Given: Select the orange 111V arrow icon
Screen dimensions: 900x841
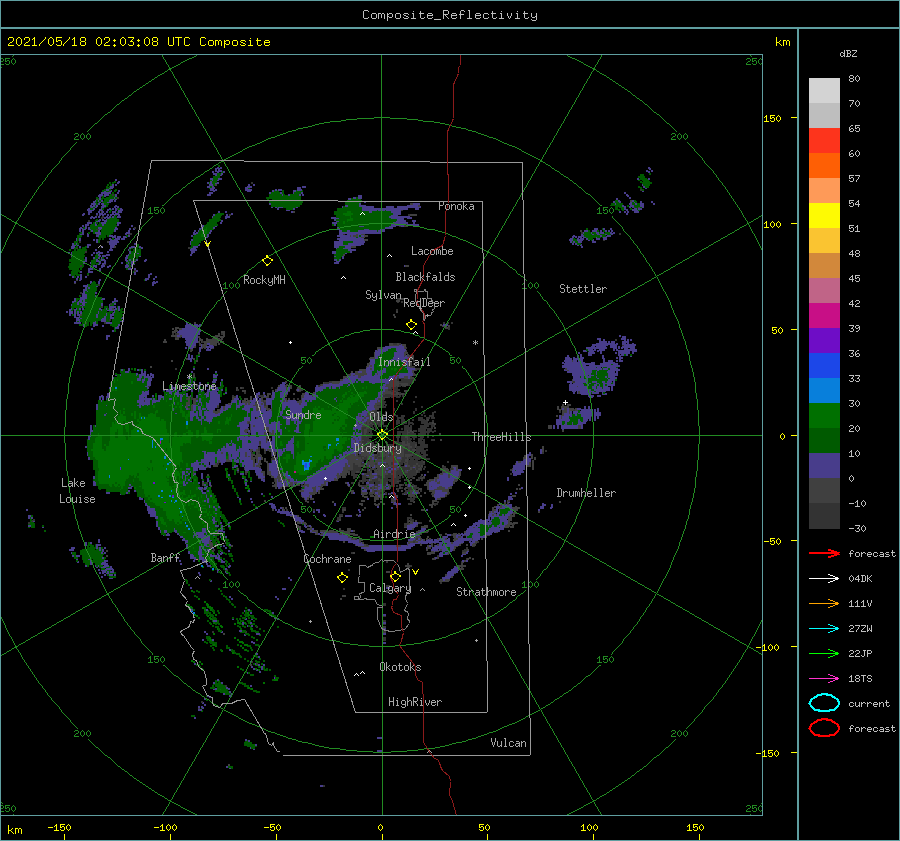Looking at the screenshot, I should pyautogui.click(x=824, y=603).
